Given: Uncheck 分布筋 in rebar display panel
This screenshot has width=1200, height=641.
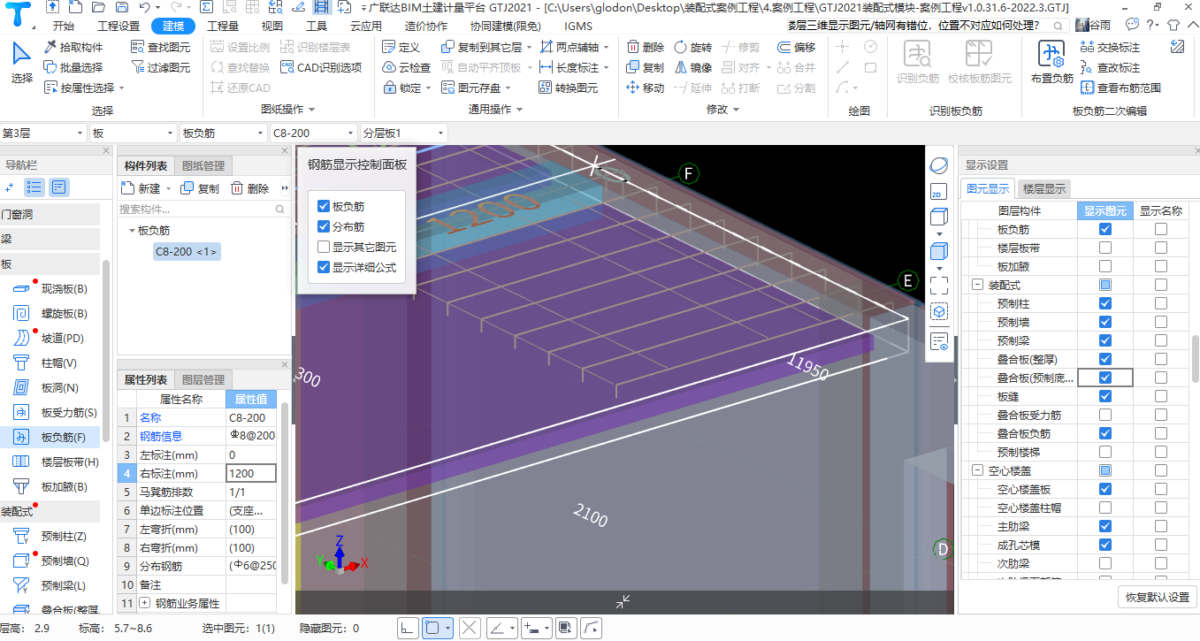Looking at the screenshot, I should [323, 227].
